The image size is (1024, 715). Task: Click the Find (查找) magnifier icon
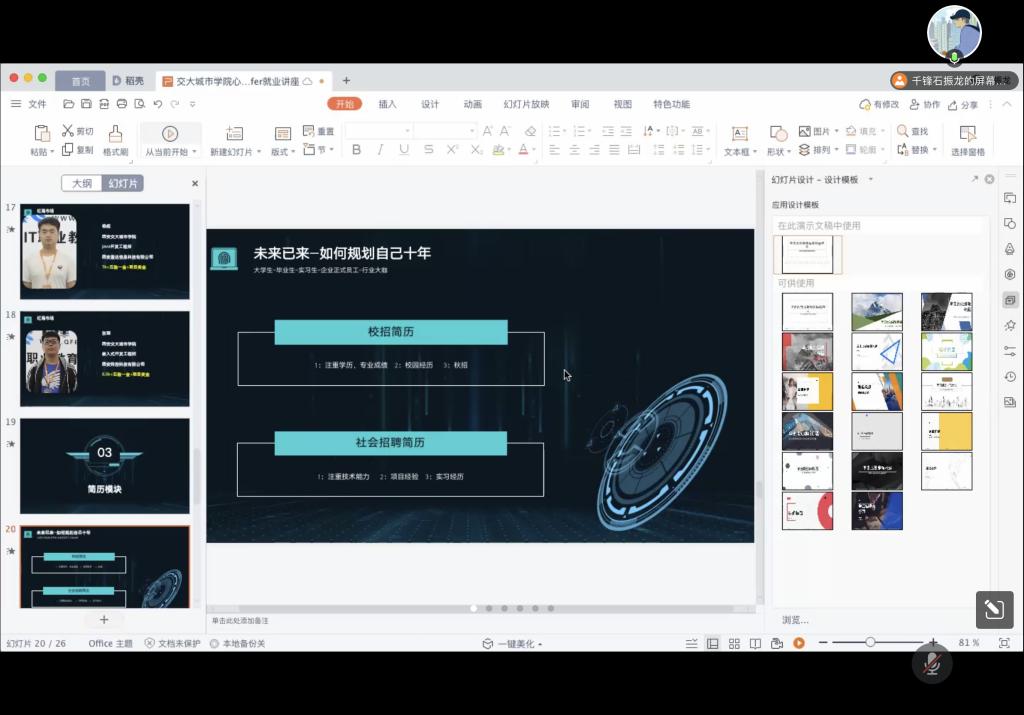click(903, 131)
